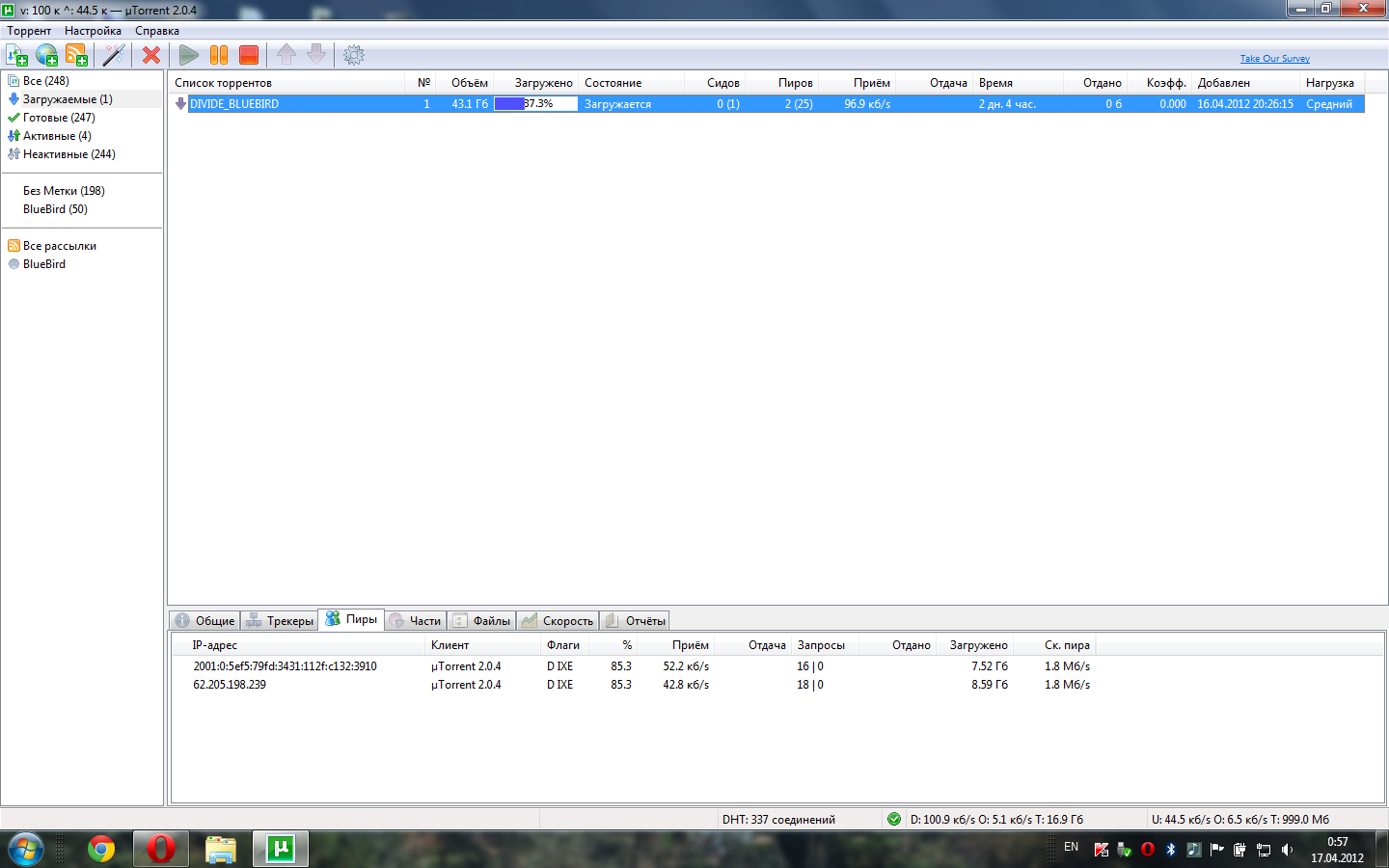Sort peers by IP-адрес column header
Image resolution: width=1389 pixels, height=868 pixels.
[x=298, y=645]
